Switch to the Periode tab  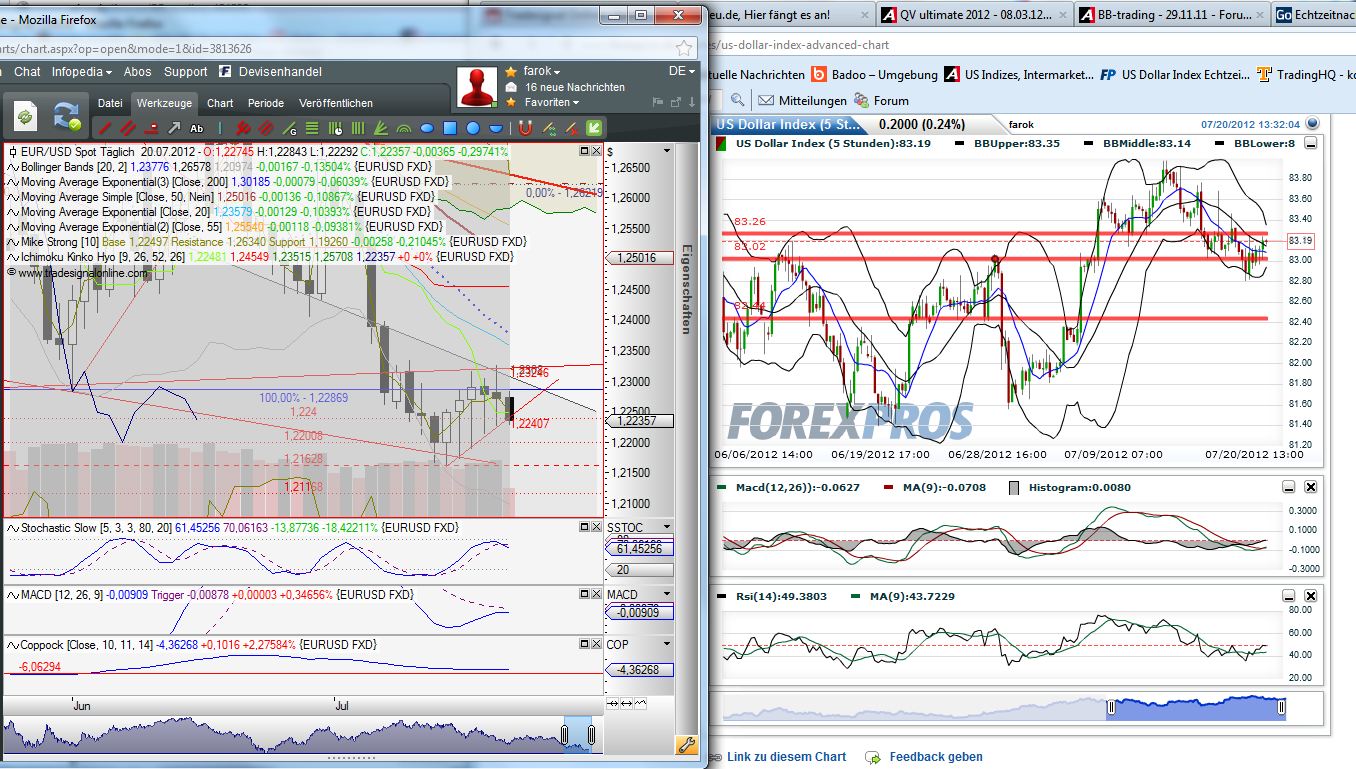(x=266, y=103)
